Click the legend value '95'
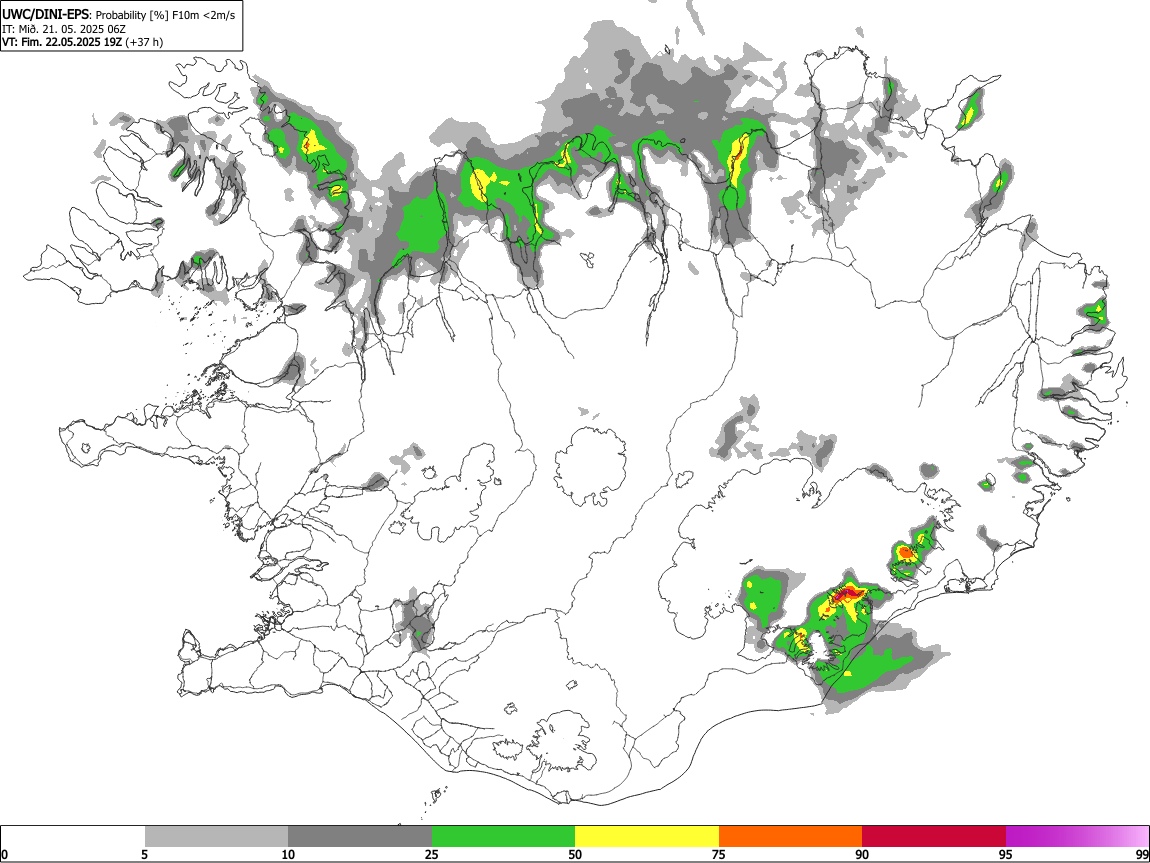The image size is (1150, 863). click(1006, 854)
